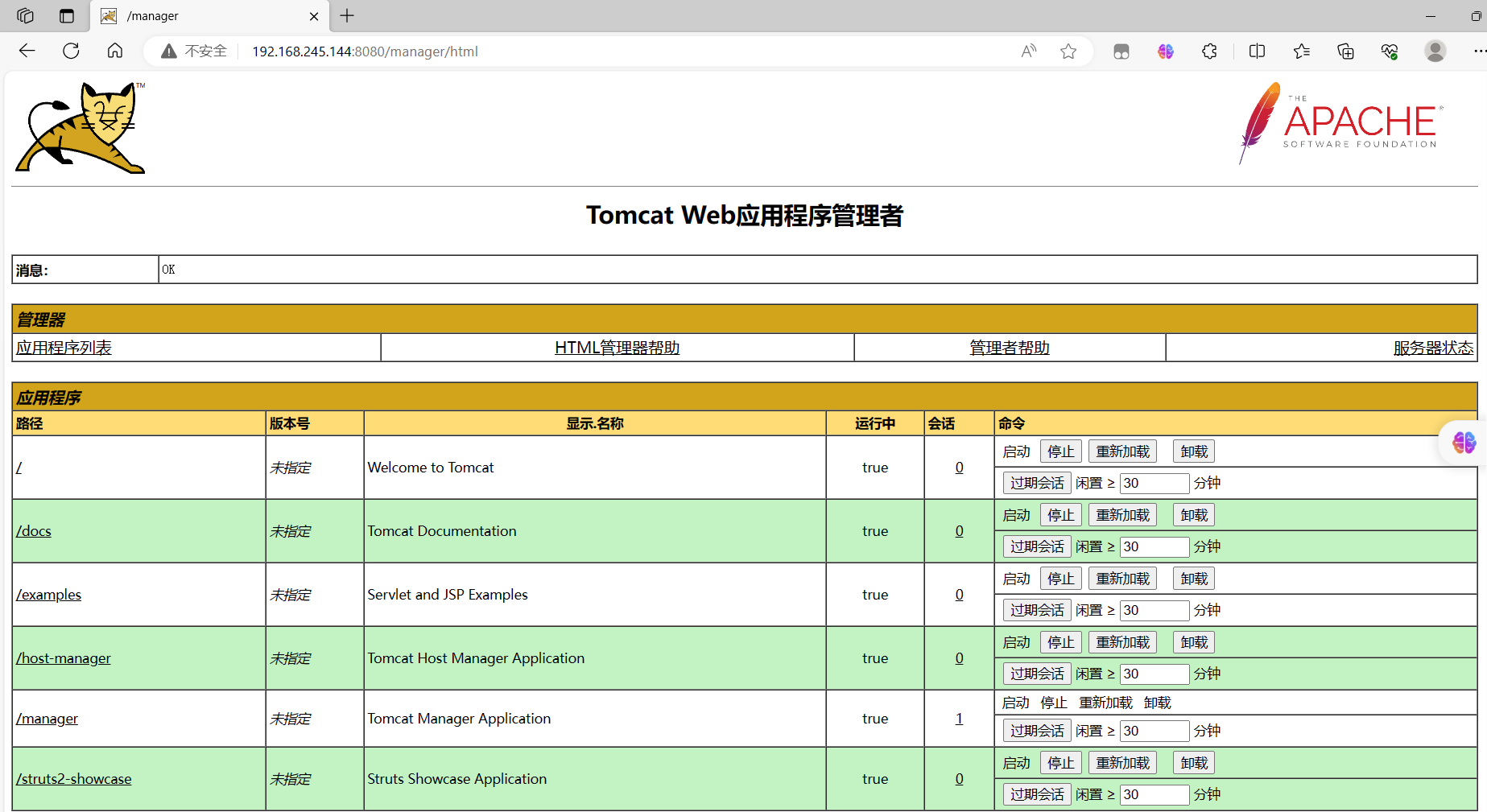Open the floating brain assistant icon
Screen dimensions: 1487x812
1464,443
